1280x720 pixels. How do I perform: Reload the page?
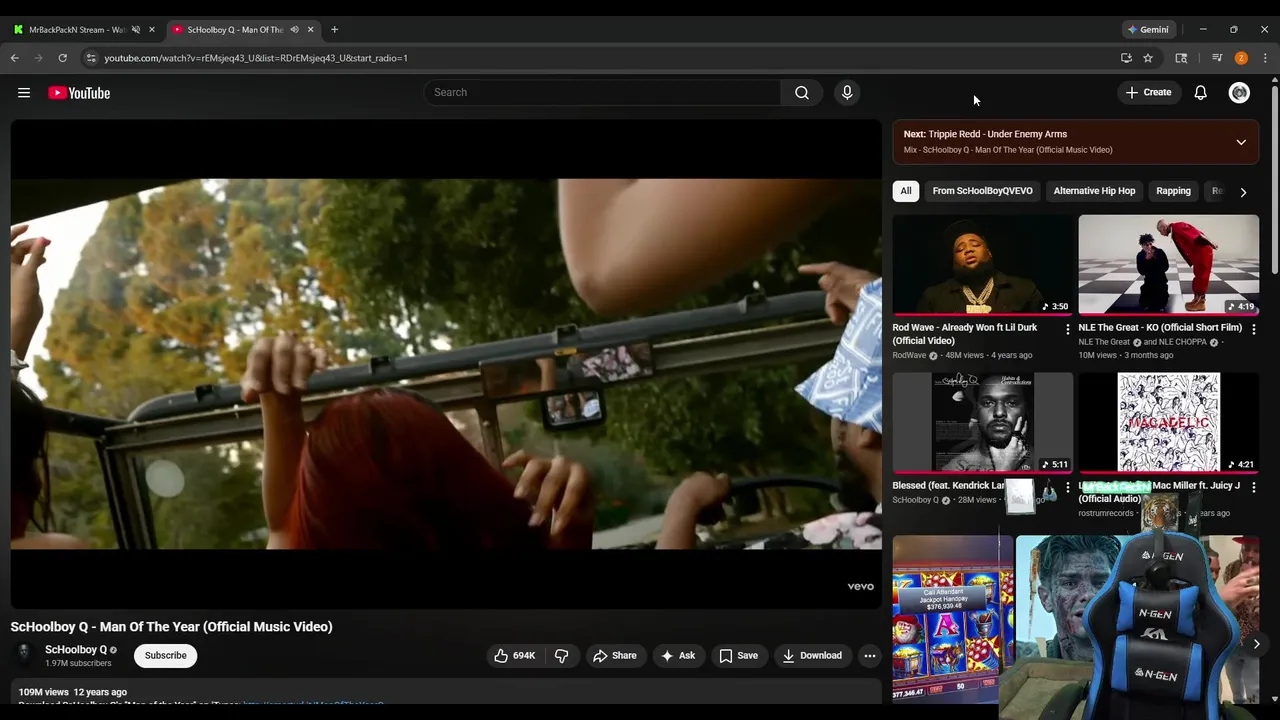point(62,58)
